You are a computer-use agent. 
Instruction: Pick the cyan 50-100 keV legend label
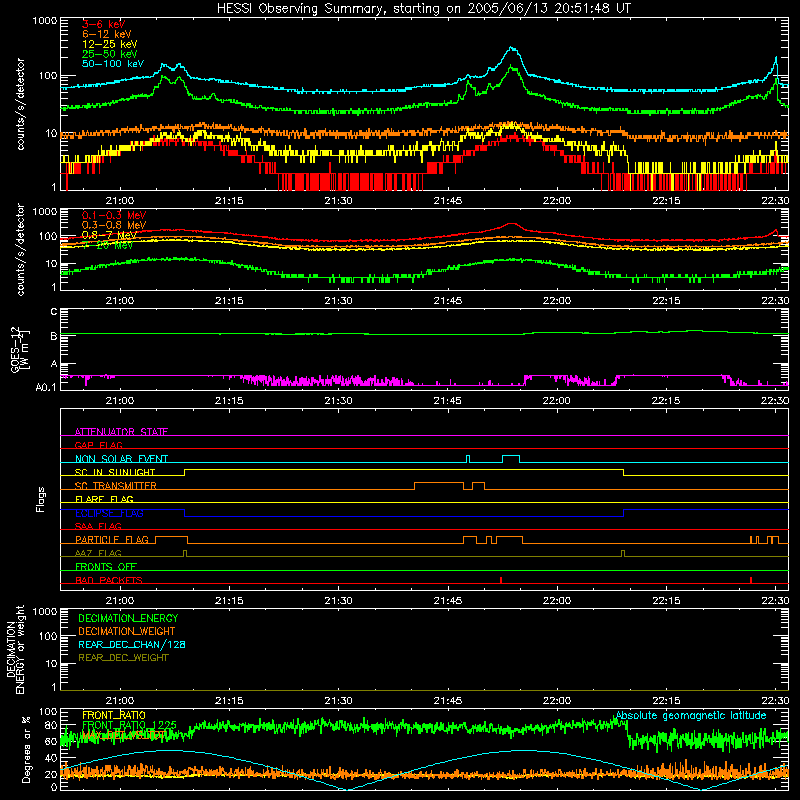[112, 64]
